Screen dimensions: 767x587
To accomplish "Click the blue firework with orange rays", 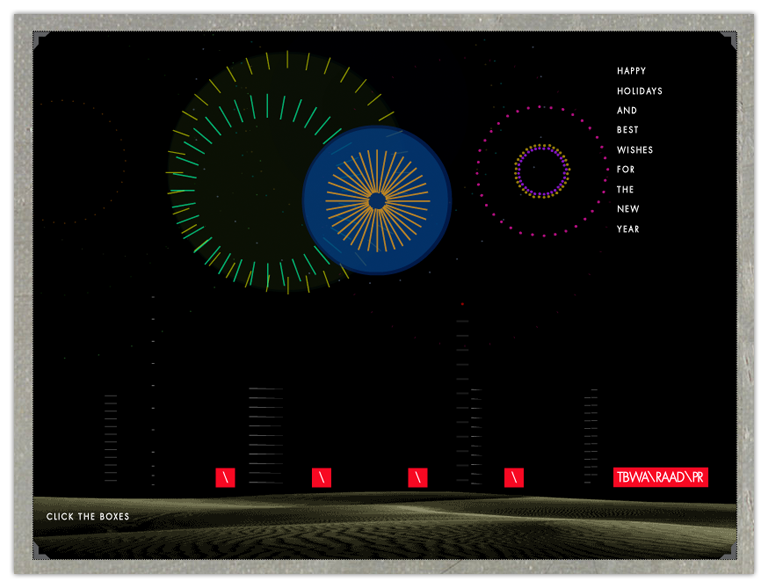I will tap(377, 200).
